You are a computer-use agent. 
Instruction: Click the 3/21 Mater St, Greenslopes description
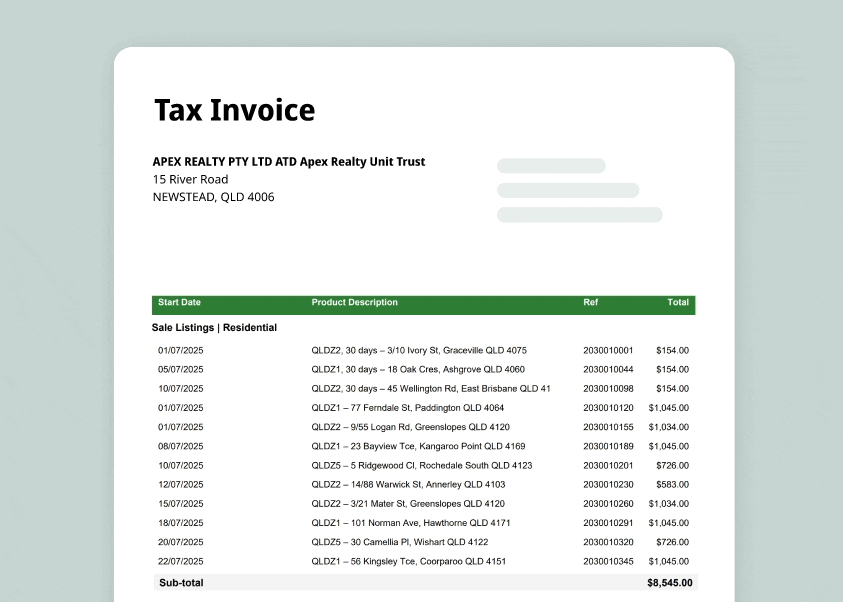point(408,504)
